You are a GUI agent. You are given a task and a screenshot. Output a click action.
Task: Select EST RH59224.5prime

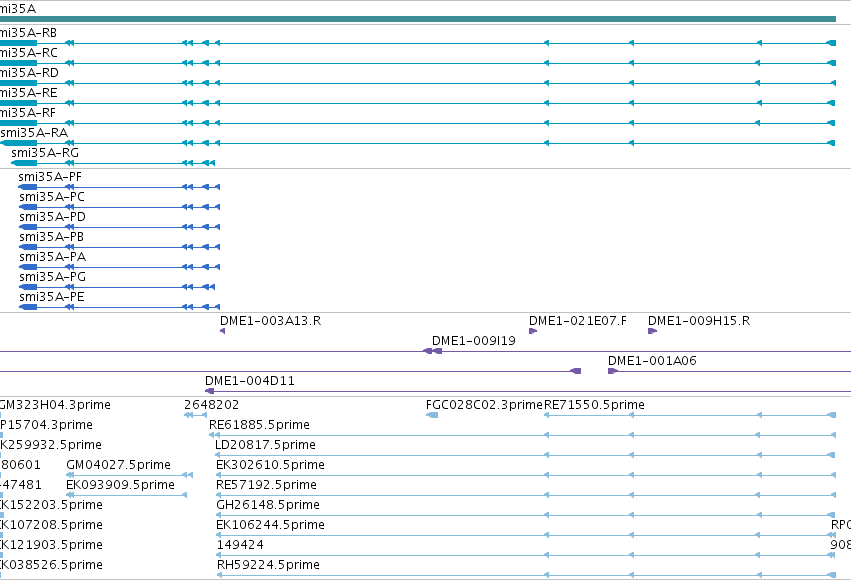268,566
